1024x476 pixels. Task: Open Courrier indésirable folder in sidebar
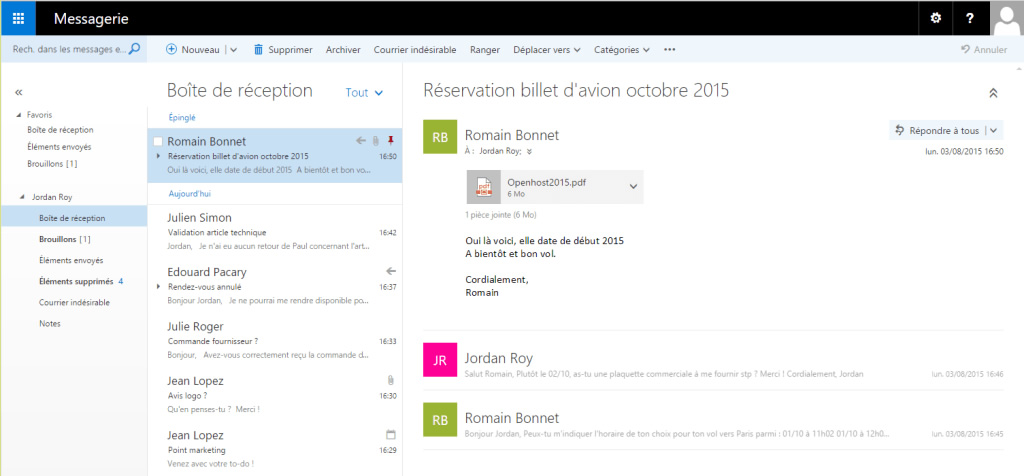click(x=74, y=302)
